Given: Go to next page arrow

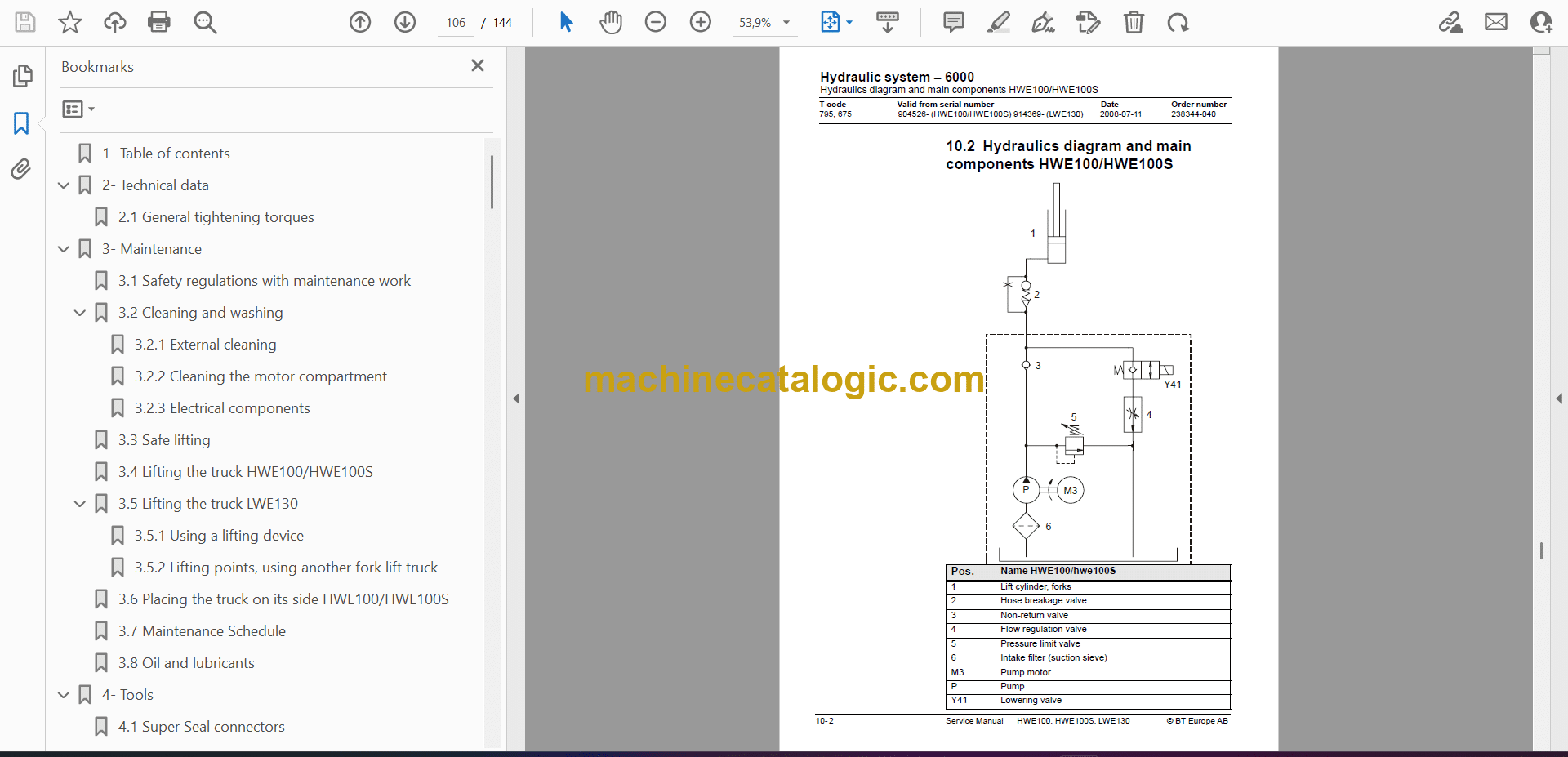Looking at the screenshot, I should point(405,22).
